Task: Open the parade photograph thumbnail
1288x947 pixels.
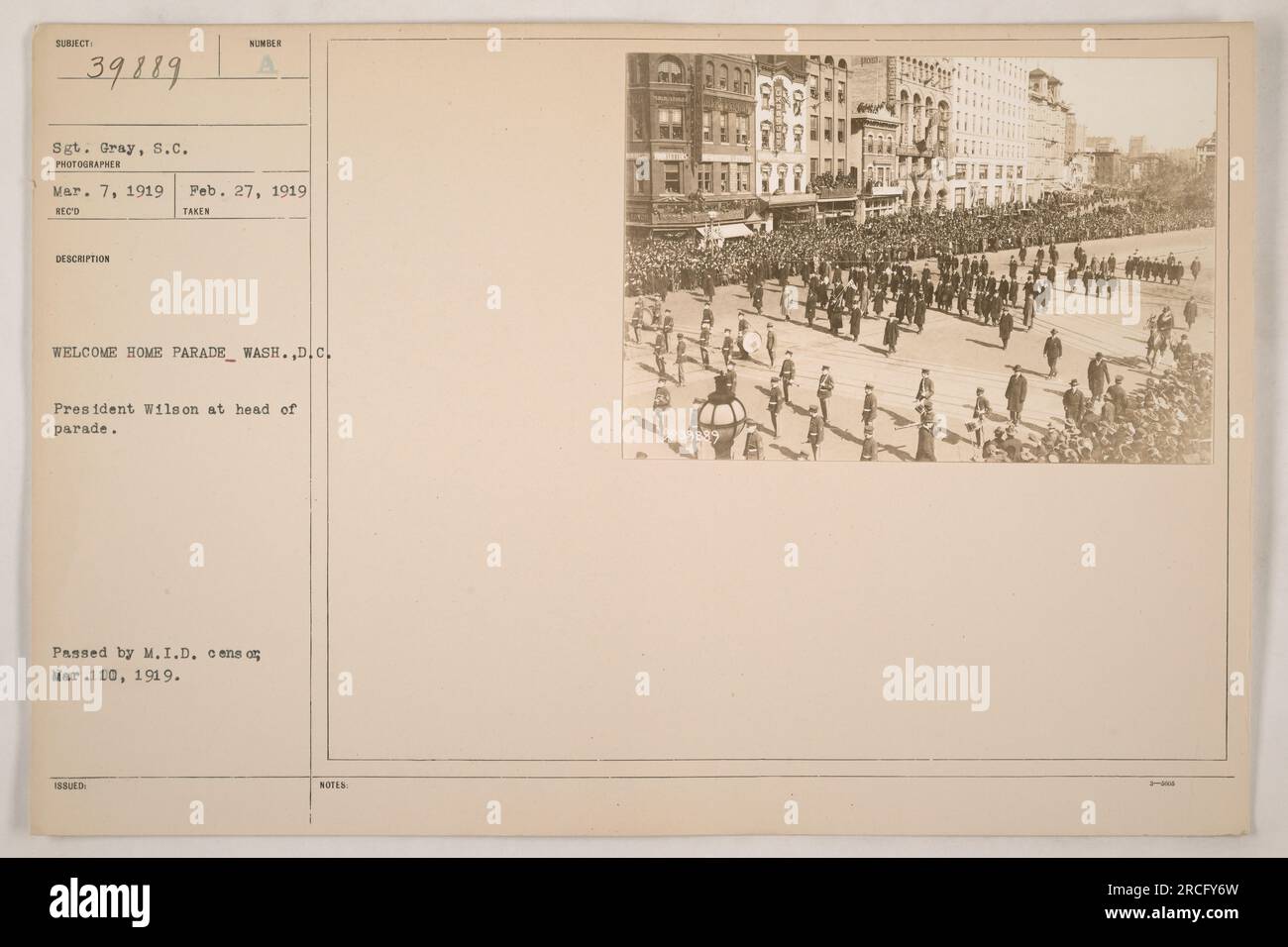Action: pos(918,258)
